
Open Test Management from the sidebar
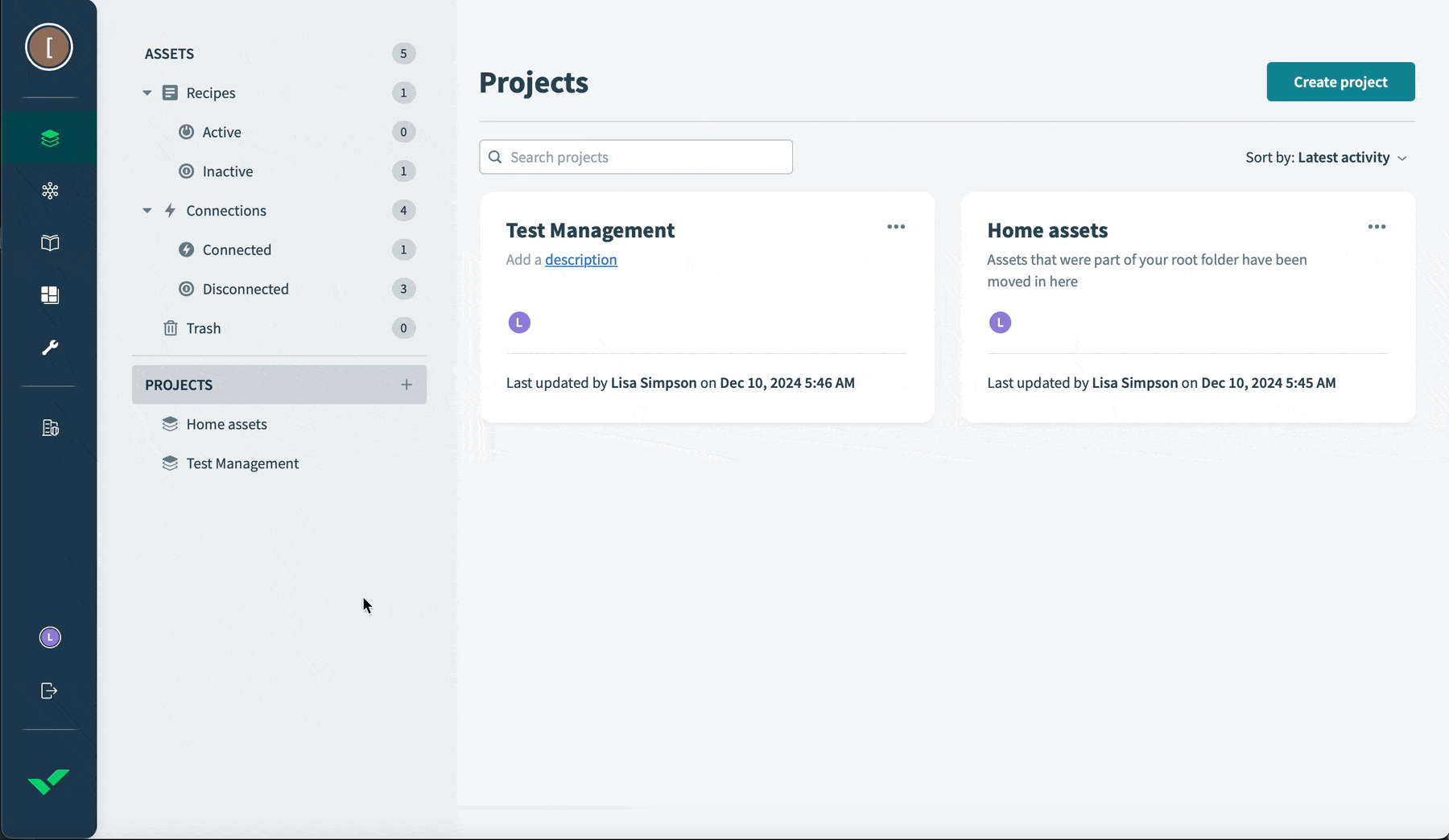click(x=242, y=463)
